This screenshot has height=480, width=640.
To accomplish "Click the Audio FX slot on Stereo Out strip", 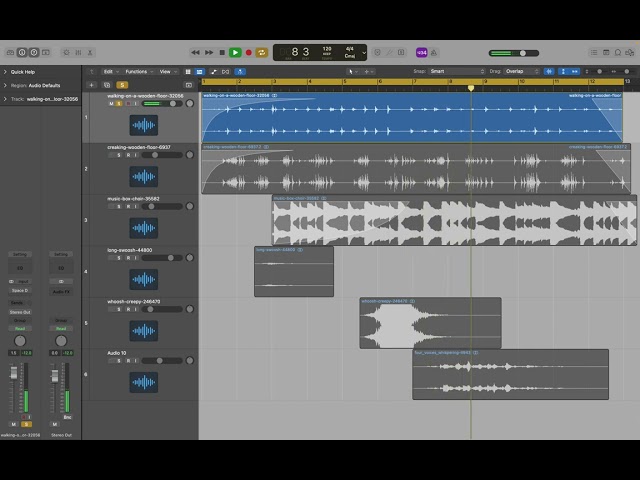I will [61, 291].
